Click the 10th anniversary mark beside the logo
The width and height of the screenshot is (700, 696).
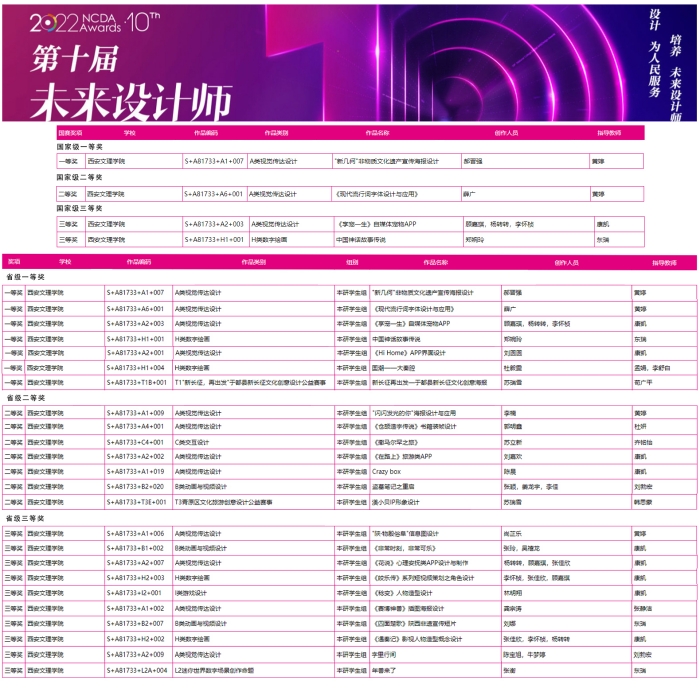(x=145, y=21)
